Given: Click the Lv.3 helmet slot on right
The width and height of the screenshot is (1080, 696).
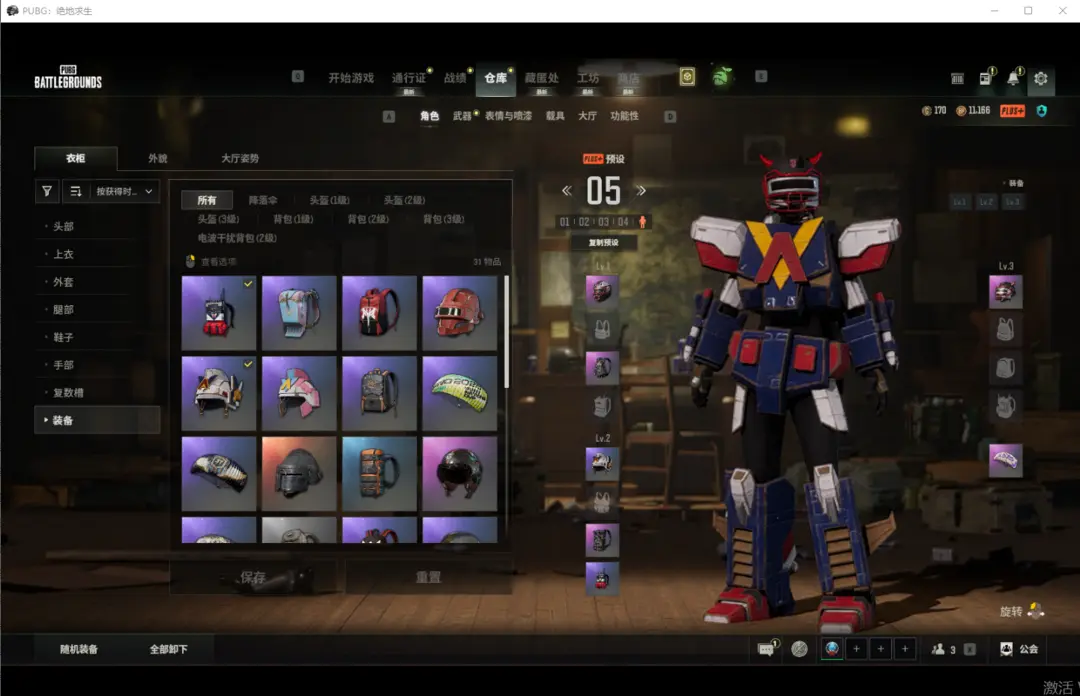Looking at the screenshot, I should [x=1005, y=291].
